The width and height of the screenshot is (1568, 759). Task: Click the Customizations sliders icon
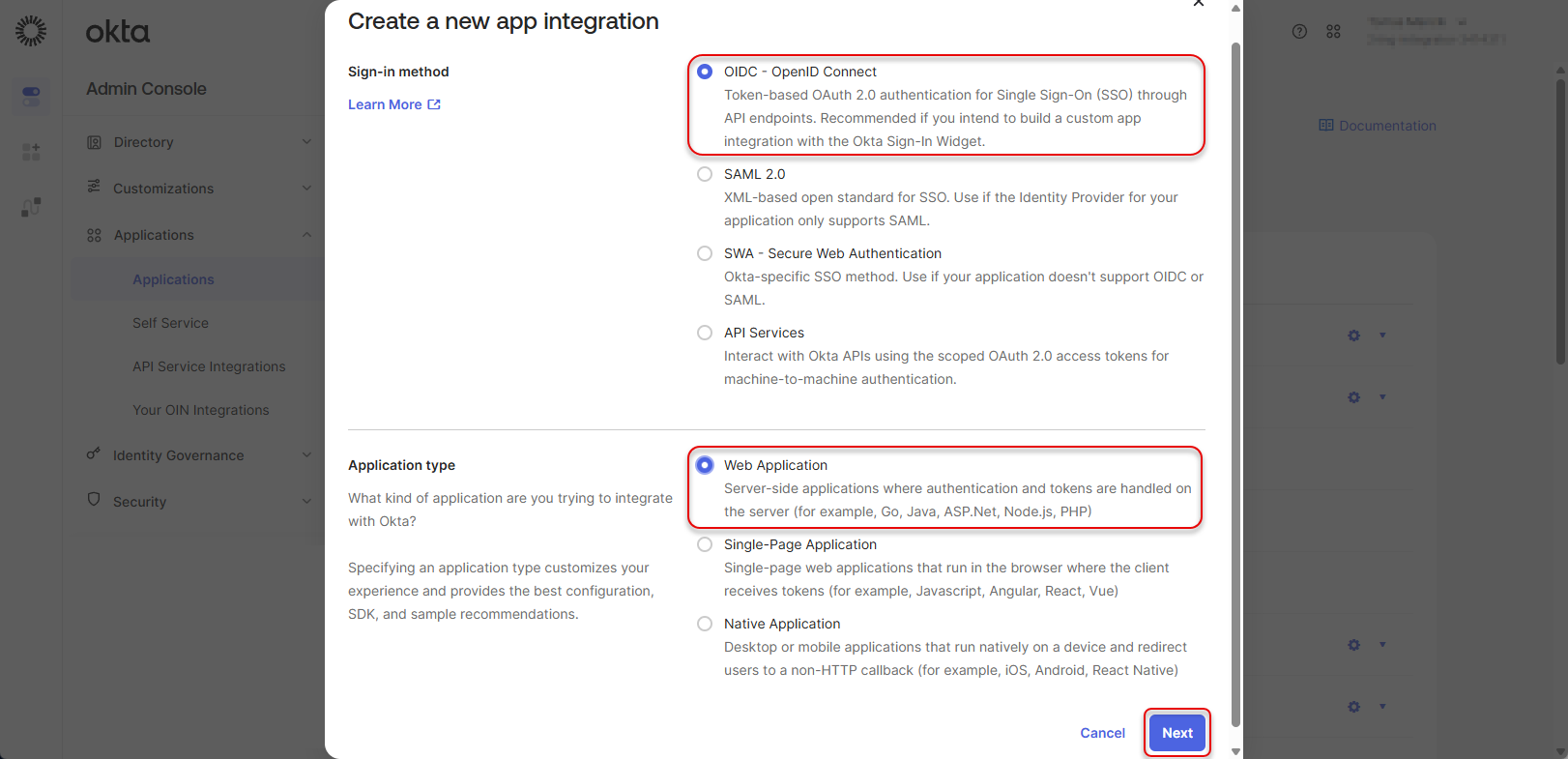tap(94, 187)
